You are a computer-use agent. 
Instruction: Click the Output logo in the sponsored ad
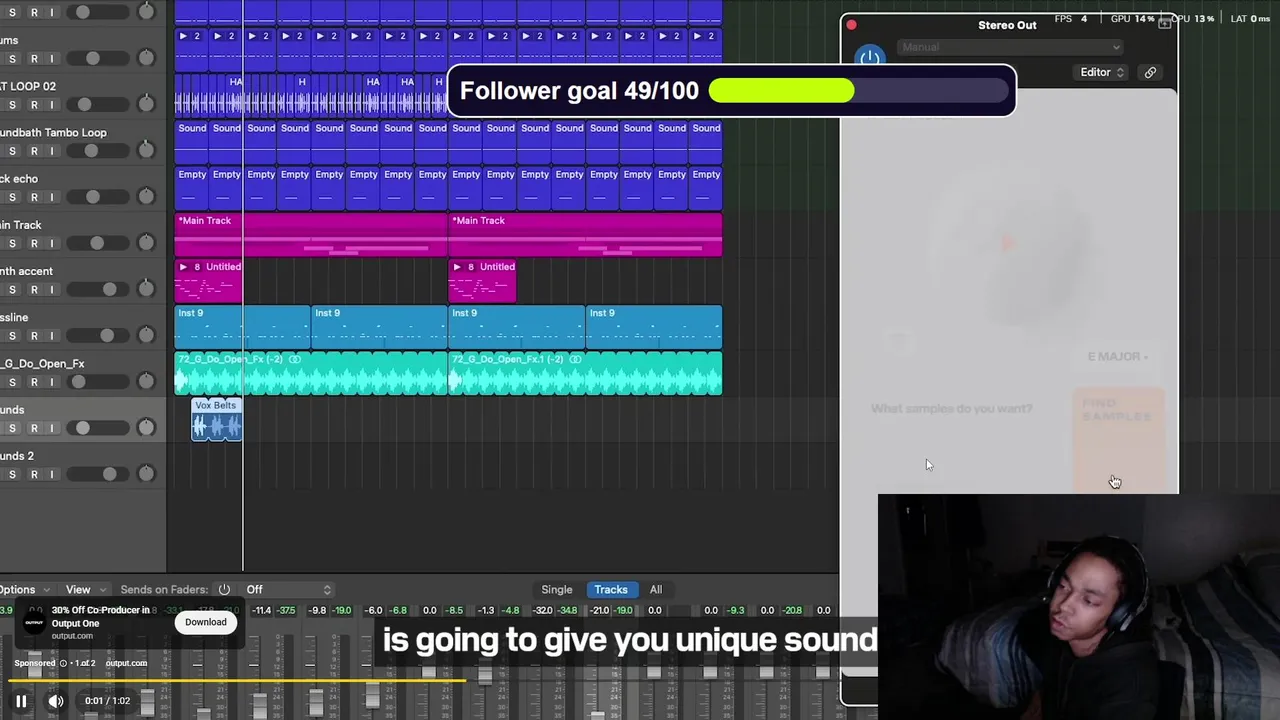coord(35,623)
